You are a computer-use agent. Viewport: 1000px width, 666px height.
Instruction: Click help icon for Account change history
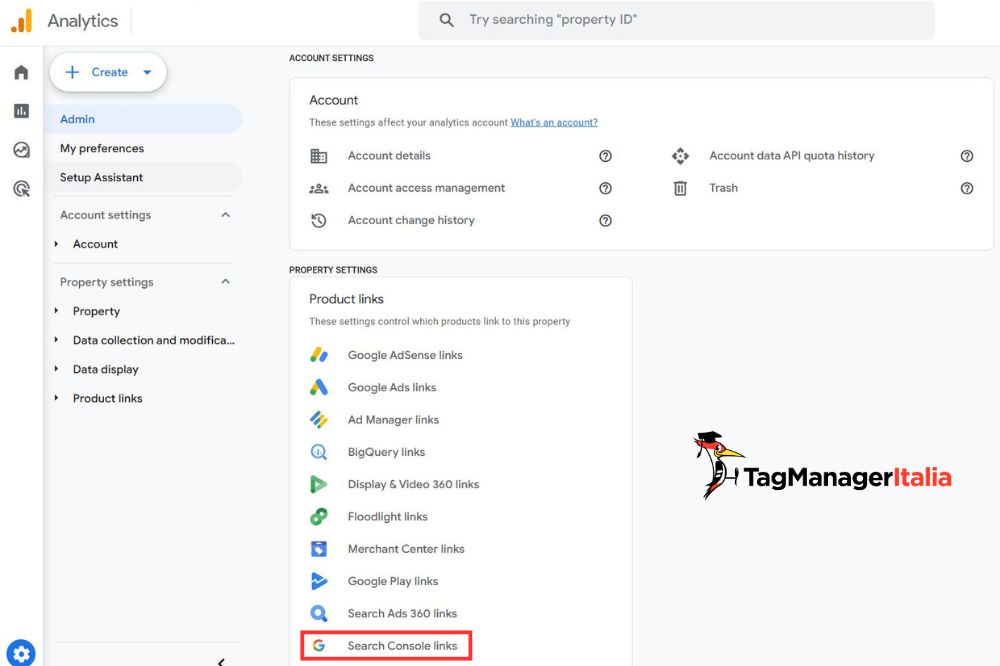(x=605, y=221)
